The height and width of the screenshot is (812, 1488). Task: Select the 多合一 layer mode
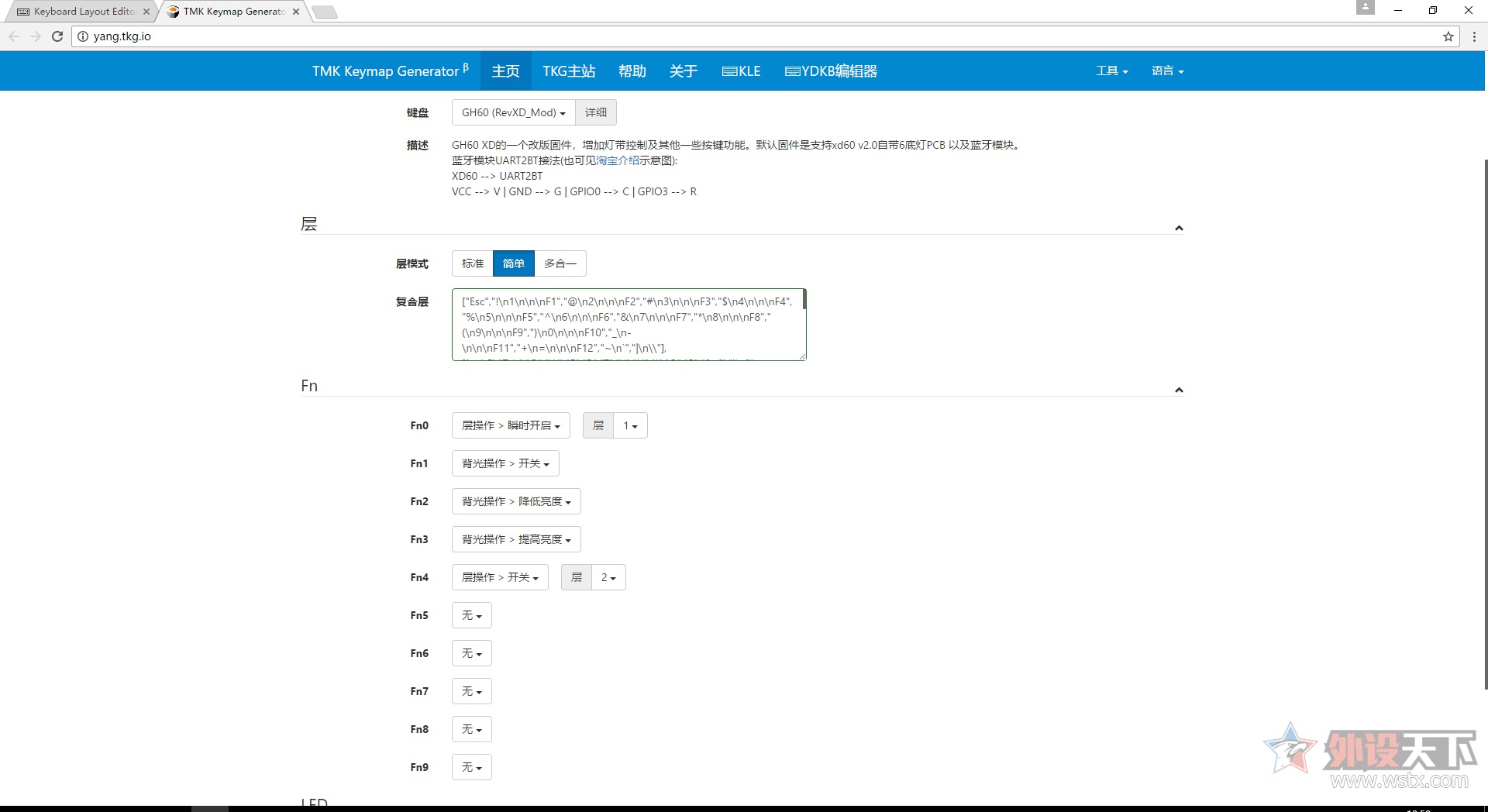click(560, 263)
